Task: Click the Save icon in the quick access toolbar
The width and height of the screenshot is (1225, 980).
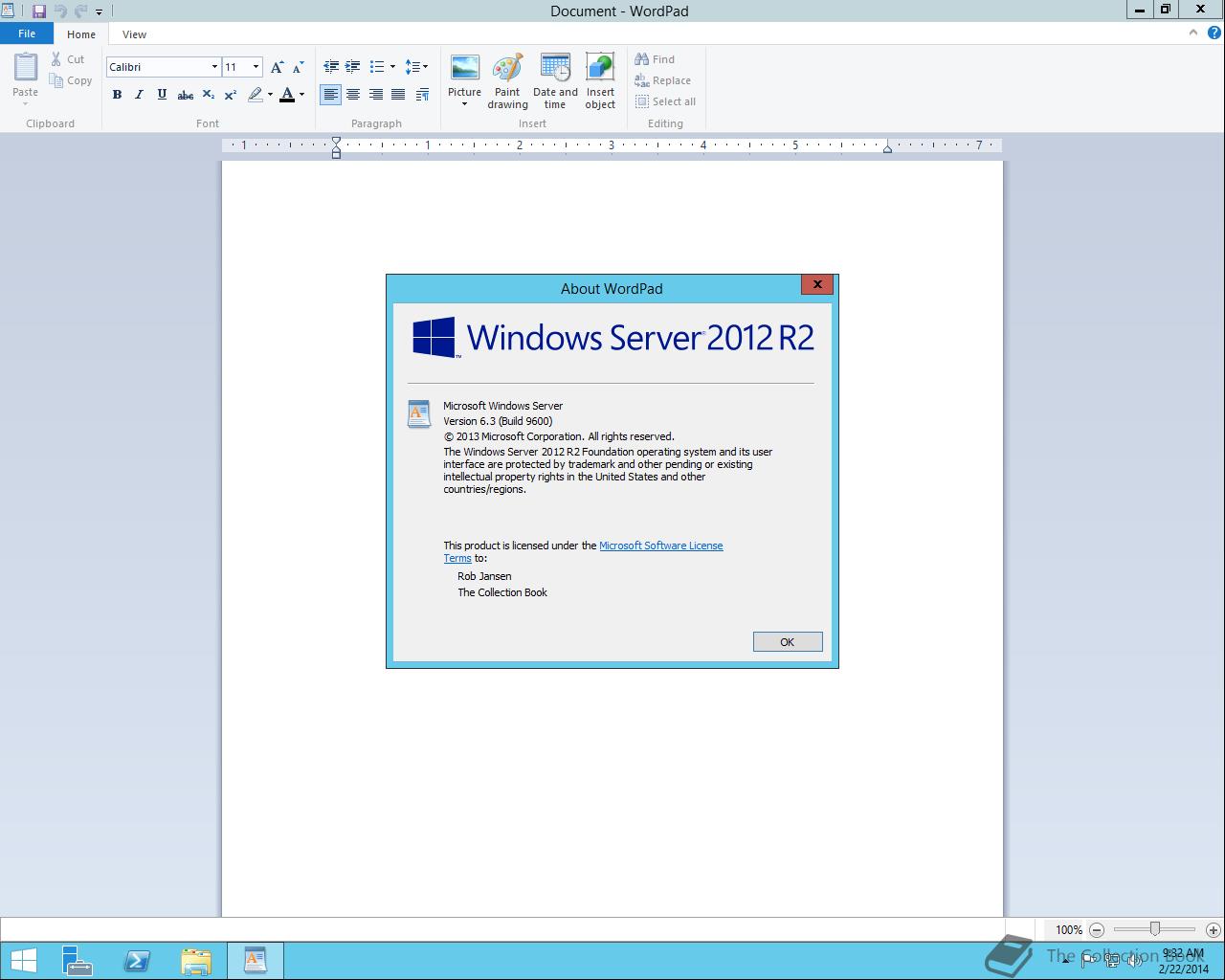Action: [x=39, y=11]
